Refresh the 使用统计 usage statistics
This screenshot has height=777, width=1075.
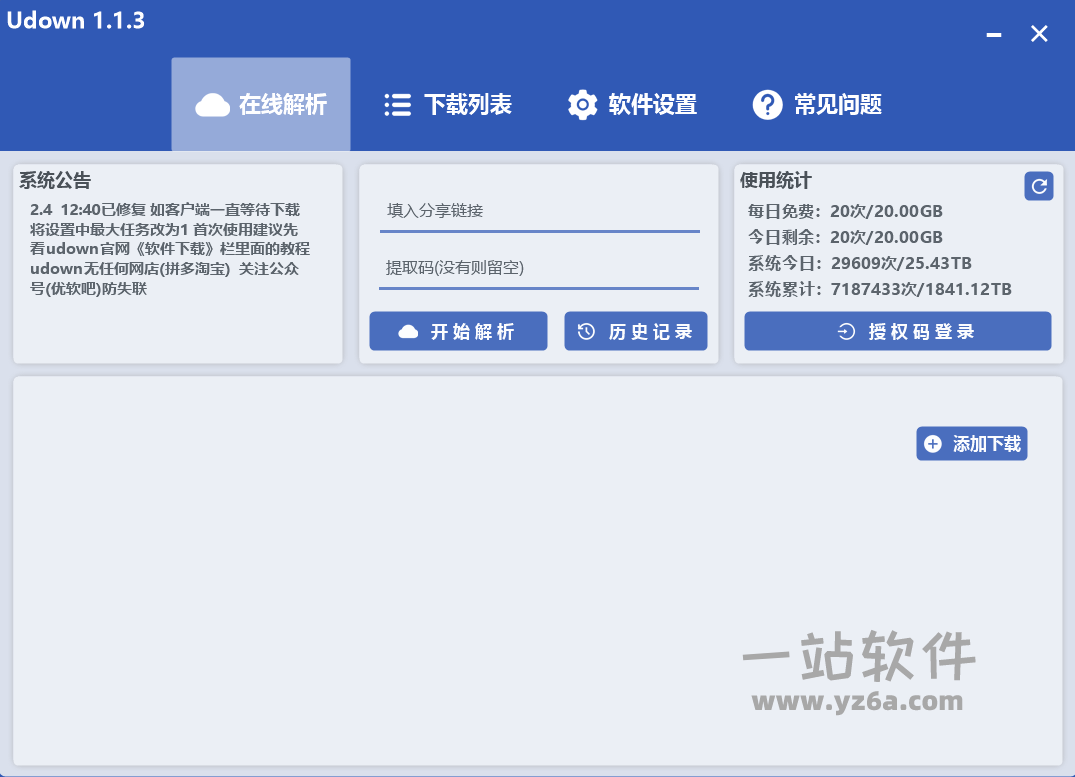point(1039,186)
